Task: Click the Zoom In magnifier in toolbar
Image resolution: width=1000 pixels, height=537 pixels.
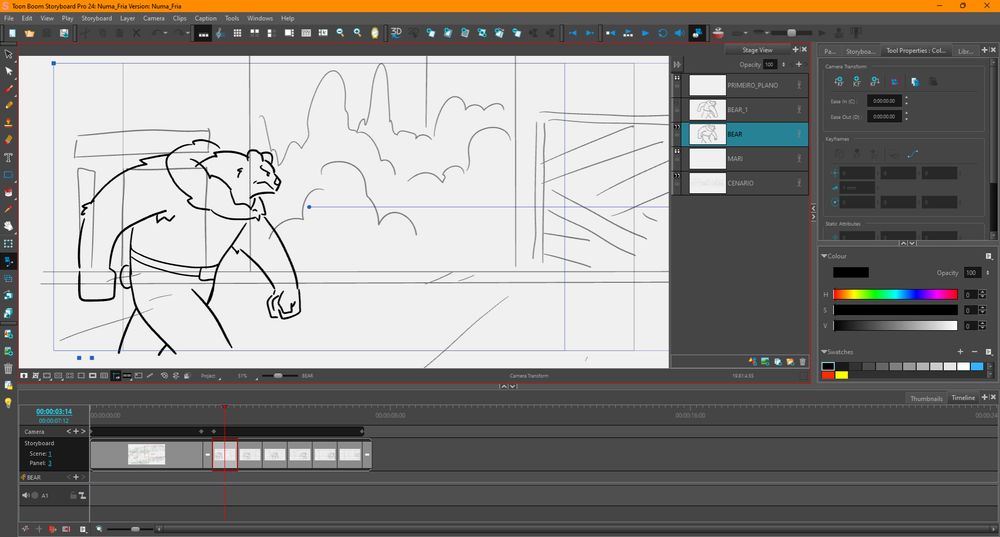Action: [x=358, y=33]
